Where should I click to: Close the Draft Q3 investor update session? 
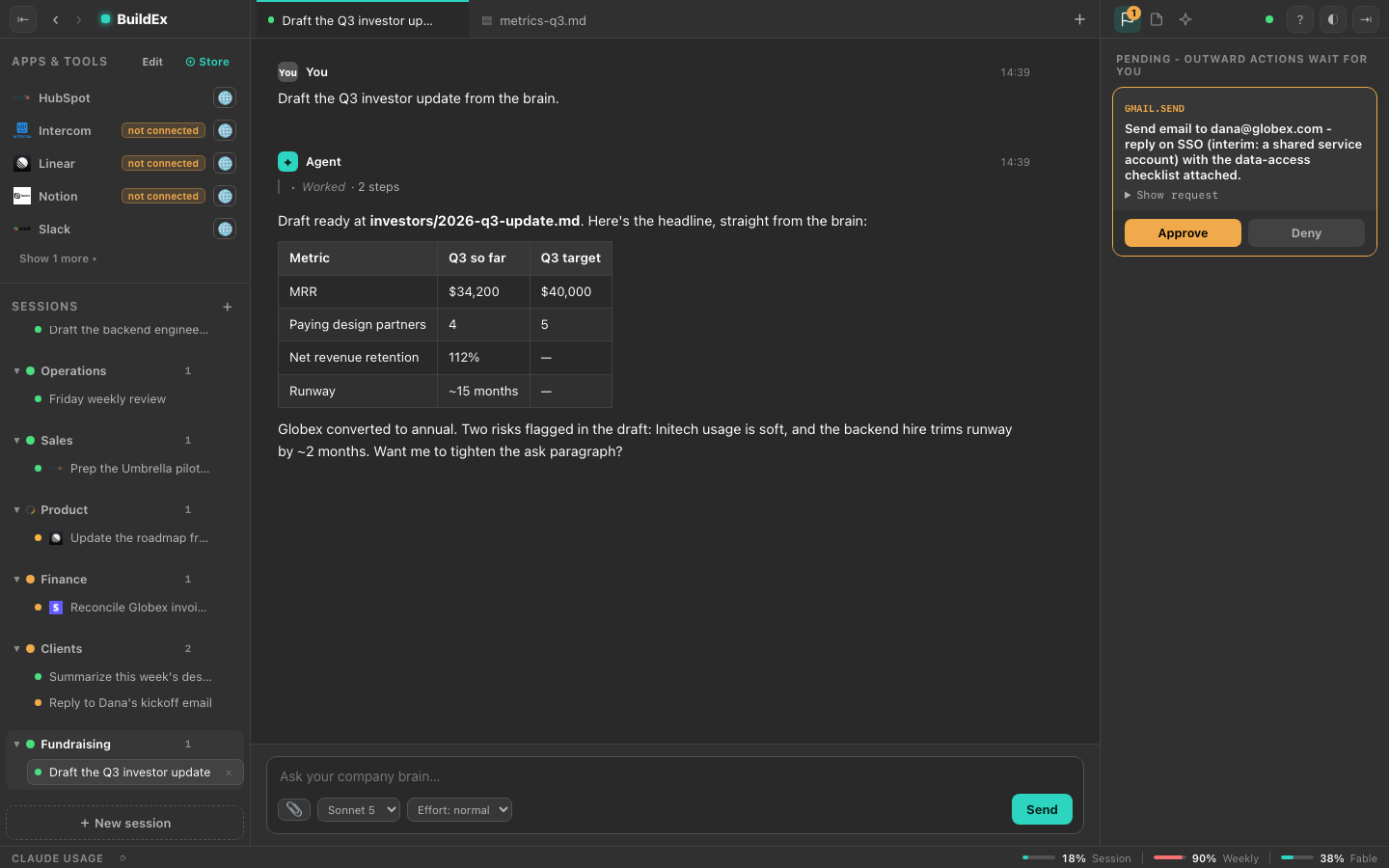[x=229, y=773]
